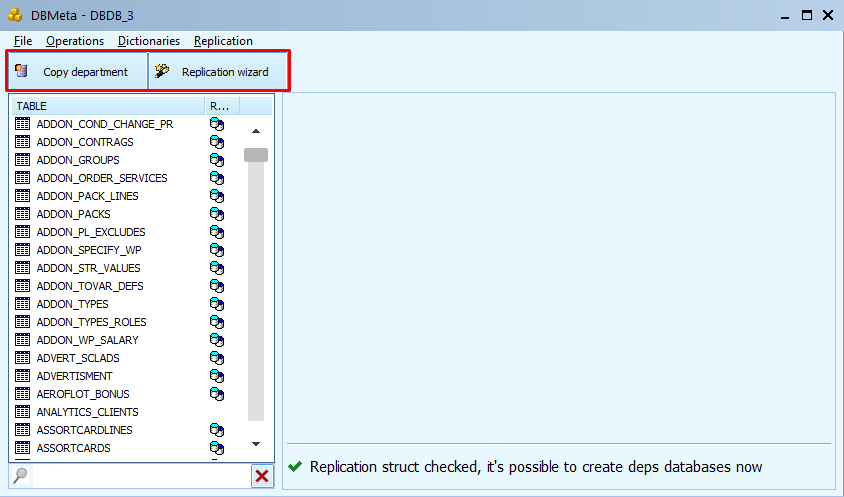Open the Replication menu
Screen dimensions: 844x497
tap(223, 41)
